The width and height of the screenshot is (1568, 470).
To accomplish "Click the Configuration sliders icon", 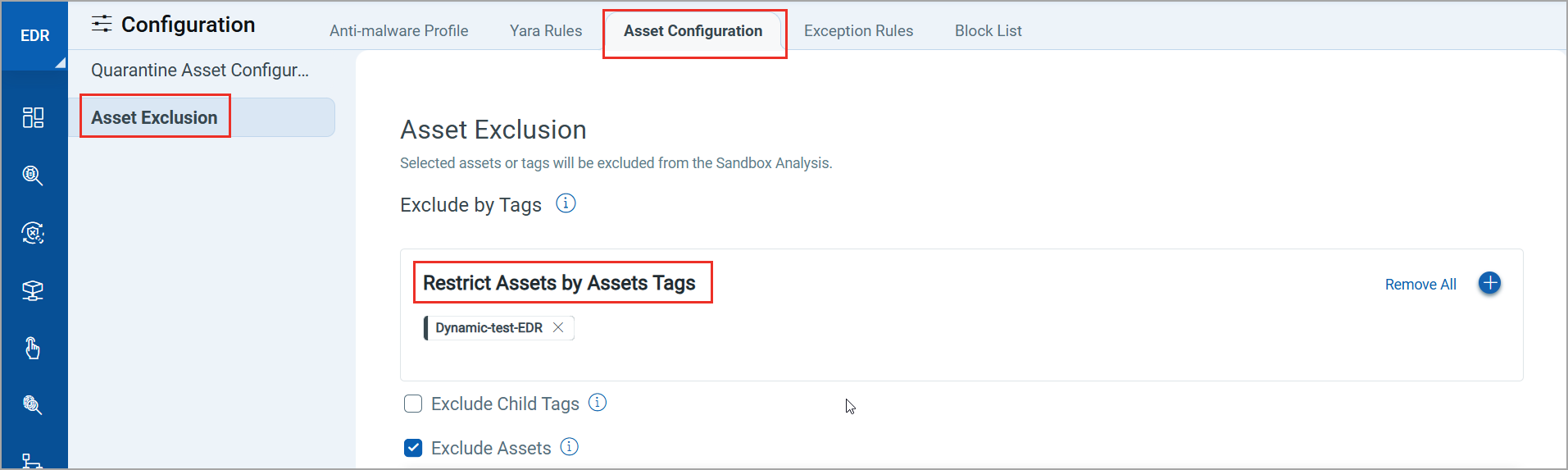I will pos(102,24).
